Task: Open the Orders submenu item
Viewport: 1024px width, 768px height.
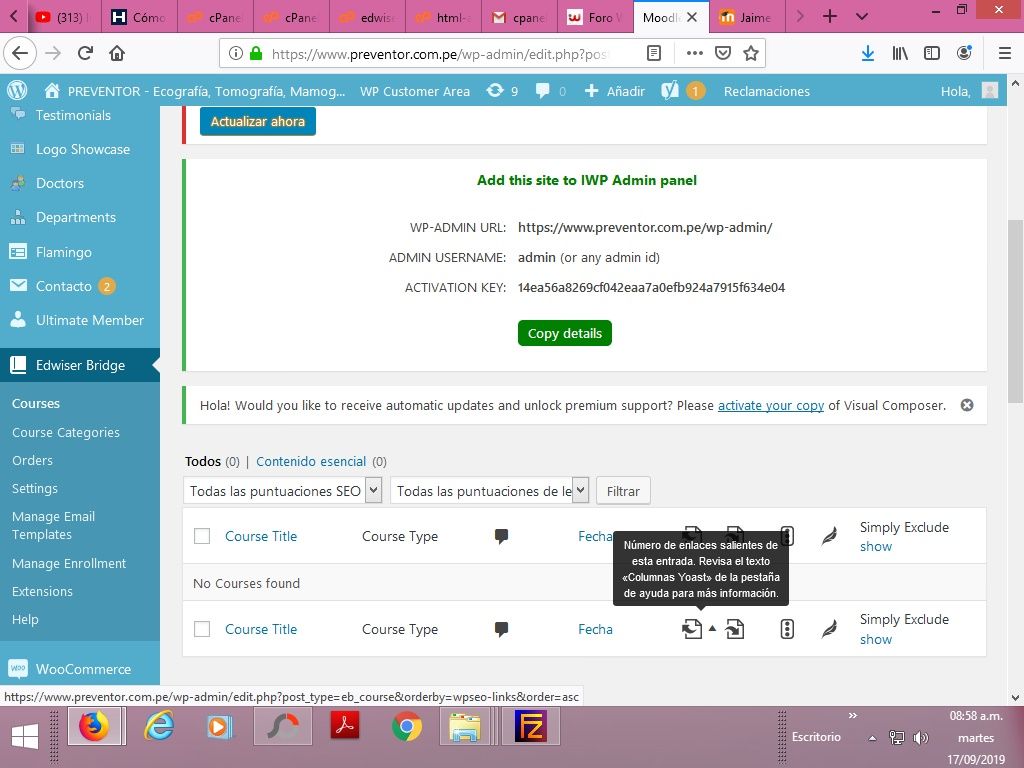Action: [32, 460]
